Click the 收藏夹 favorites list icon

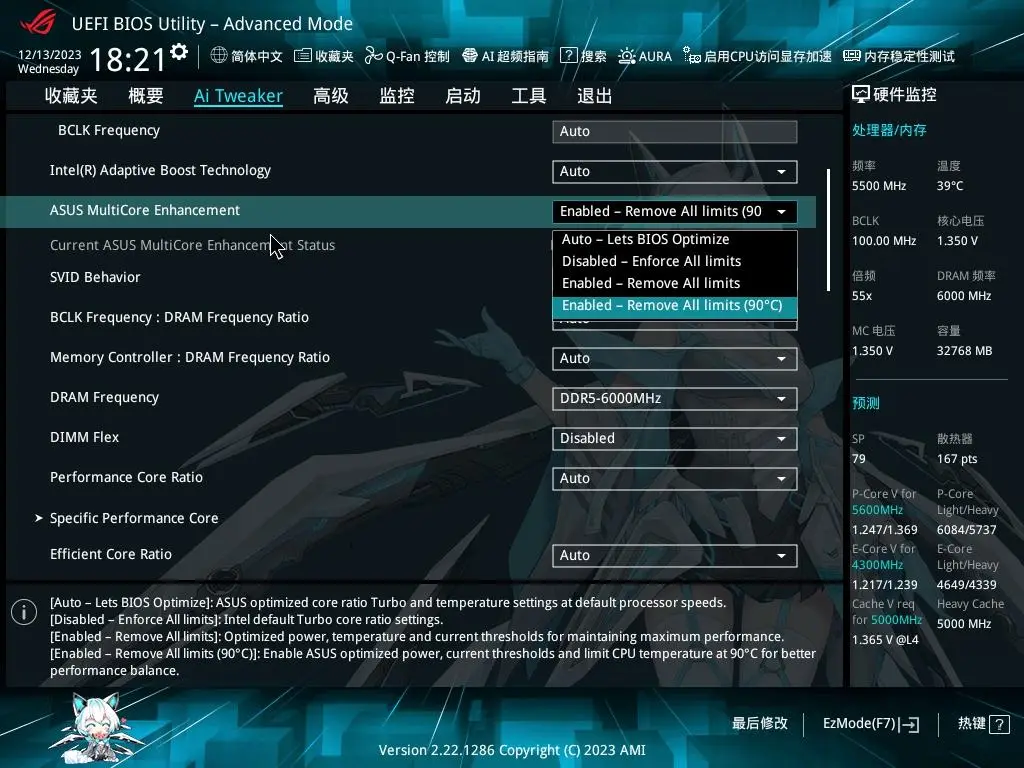[302, 56]
